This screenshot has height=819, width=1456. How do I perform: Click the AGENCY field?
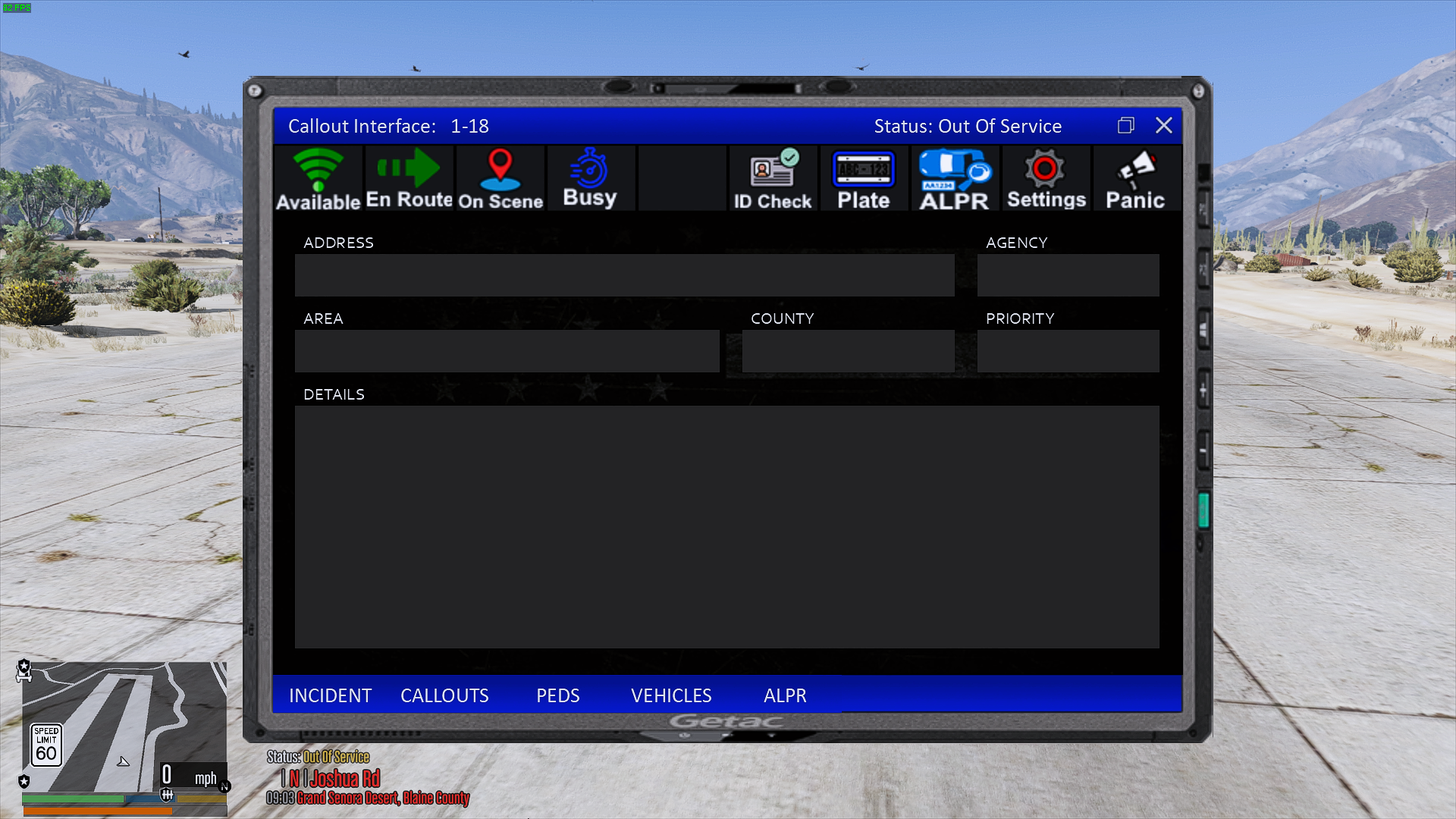(1068, 275)
